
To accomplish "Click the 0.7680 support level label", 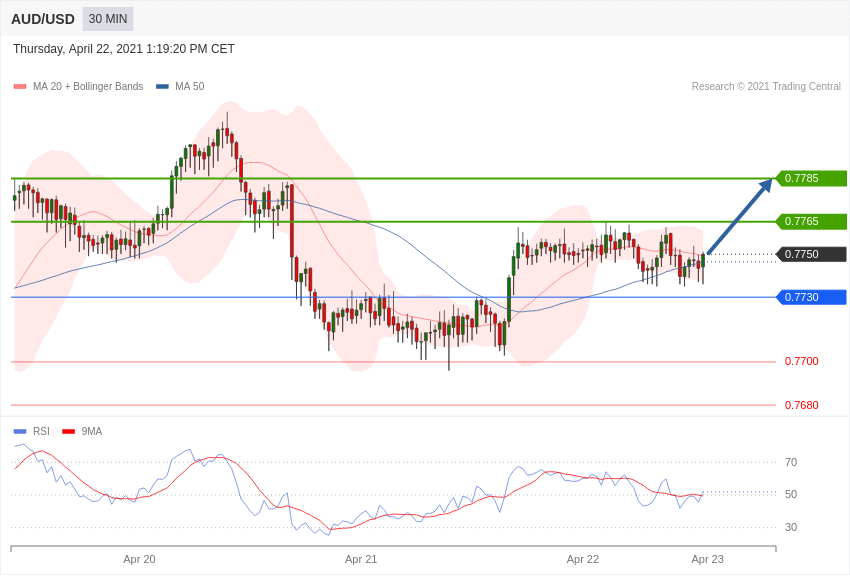I will coord(802,405).
